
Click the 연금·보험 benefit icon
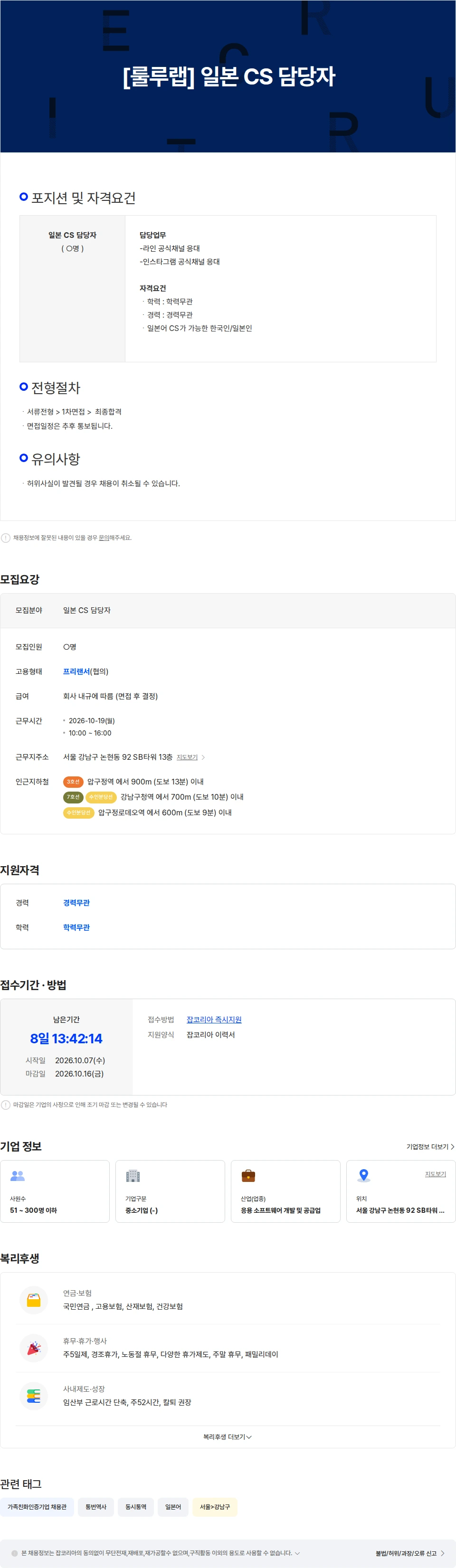coord(34,1300)
